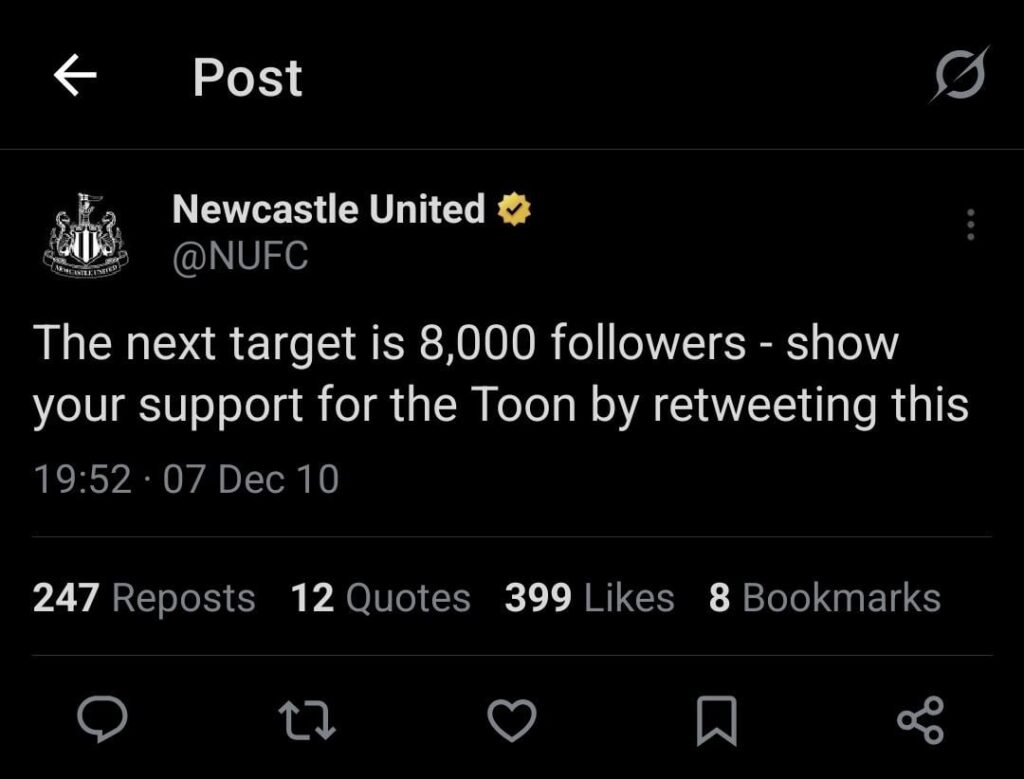View the 247 Reposts list
1024x779 pixels.
coord(143,597)
